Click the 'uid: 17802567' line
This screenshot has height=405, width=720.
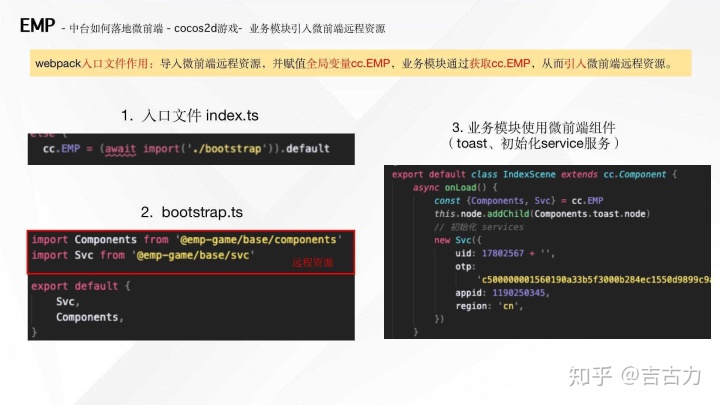pyautogui.click(x=505, y=253)
